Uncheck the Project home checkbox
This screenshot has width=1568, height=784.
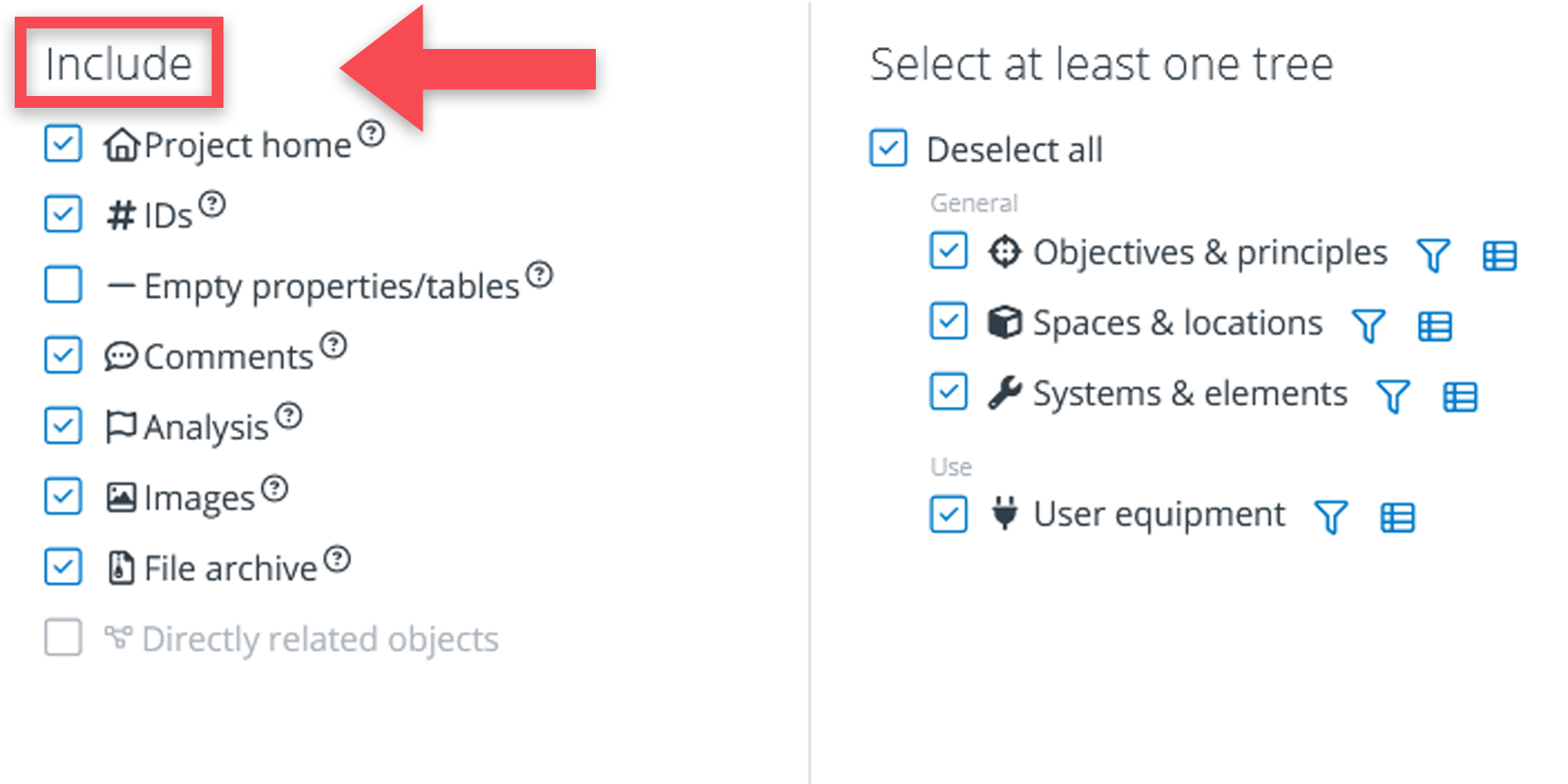click(x=64, y=144)
